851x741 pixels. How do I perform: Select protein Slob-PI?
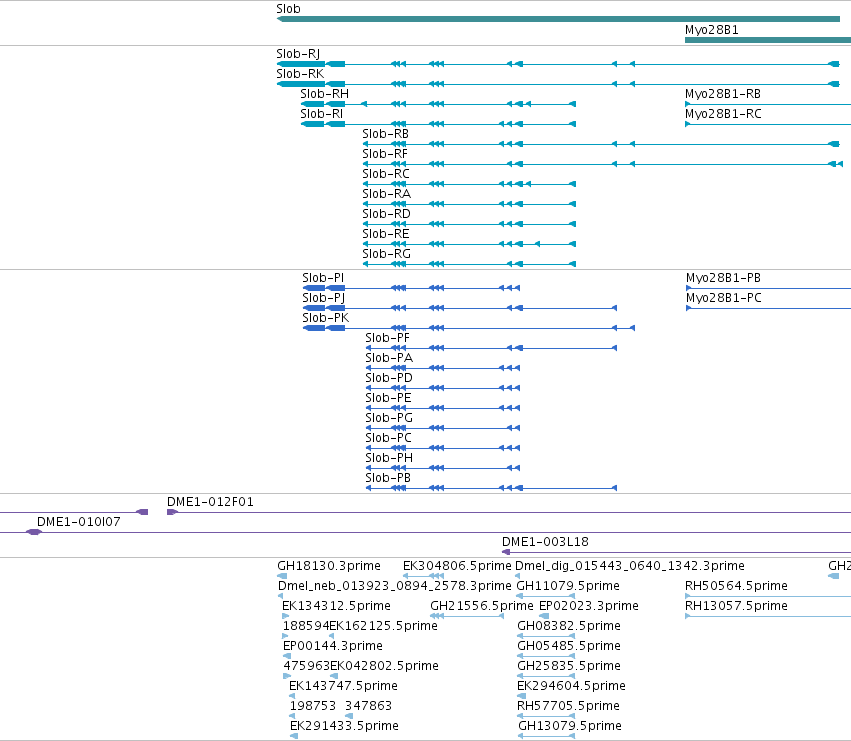pyautogui.click(x=323, y=278)
